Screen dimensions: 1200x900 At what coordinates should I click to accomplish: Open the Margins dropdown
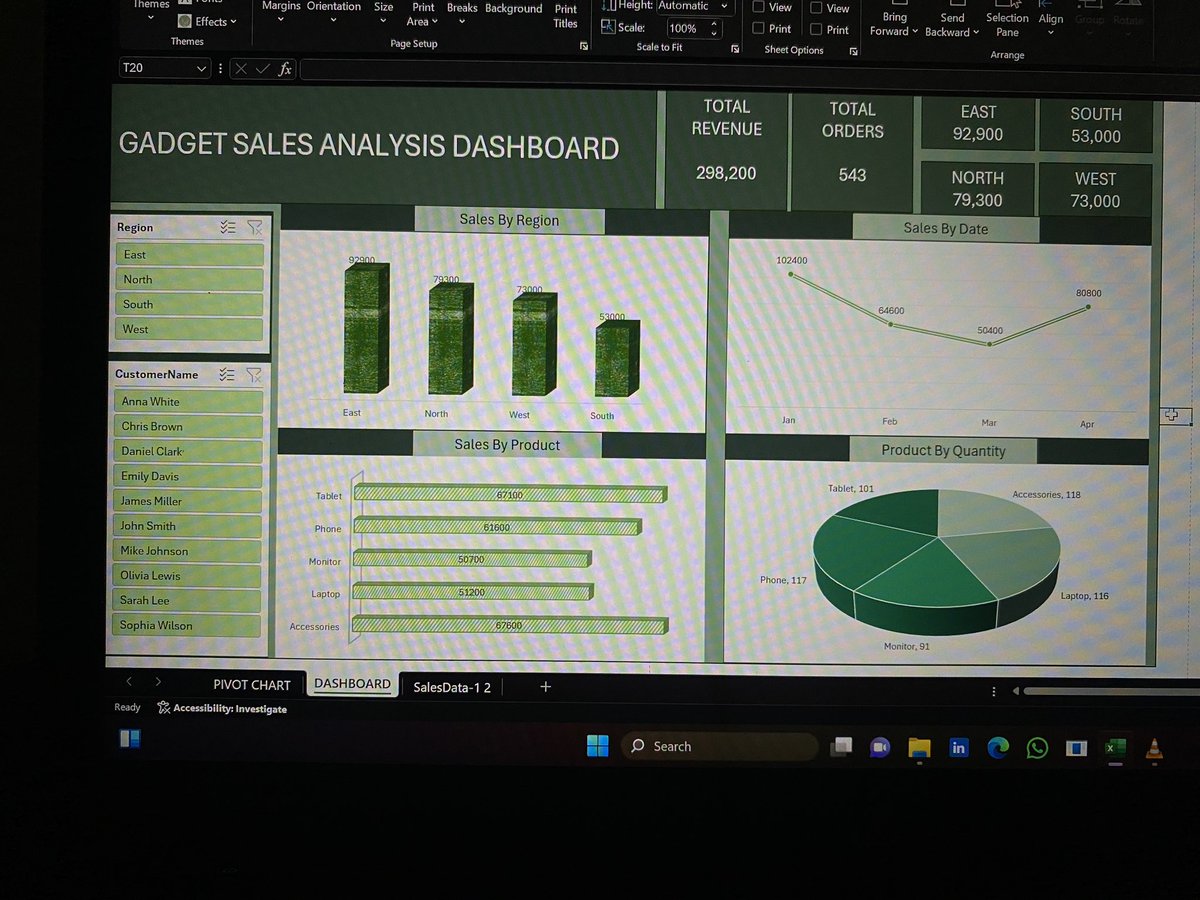tap(281, 11)
